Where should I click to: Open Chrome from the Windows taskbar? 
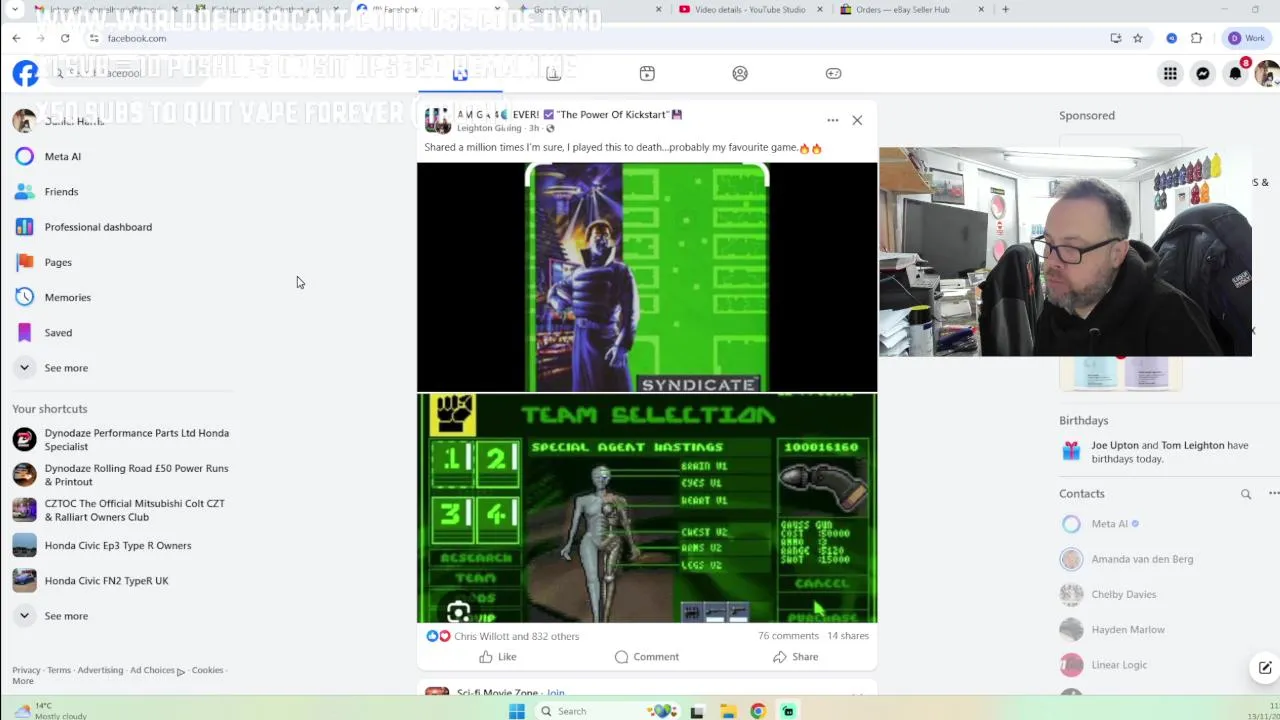[x=758, y=711]
